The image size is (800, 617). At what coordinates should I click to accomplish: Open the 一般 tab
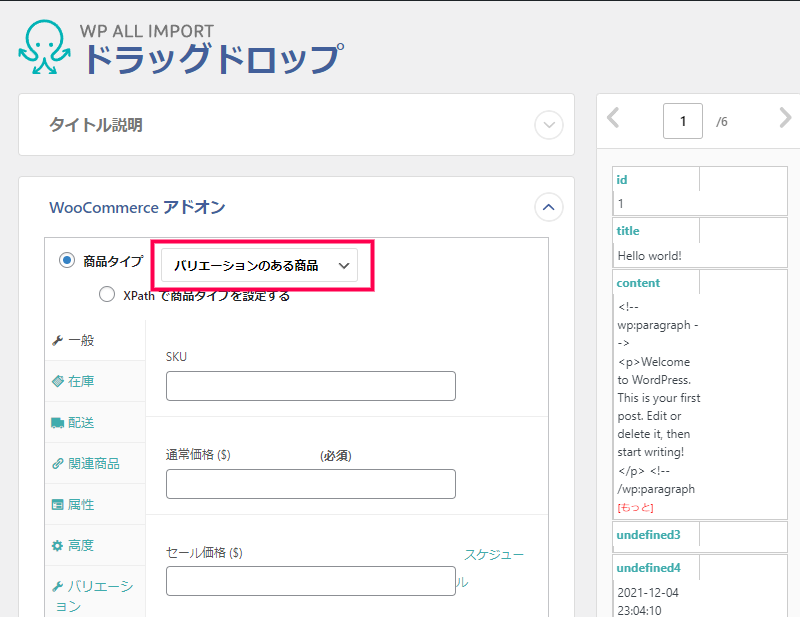click(95, 340)
